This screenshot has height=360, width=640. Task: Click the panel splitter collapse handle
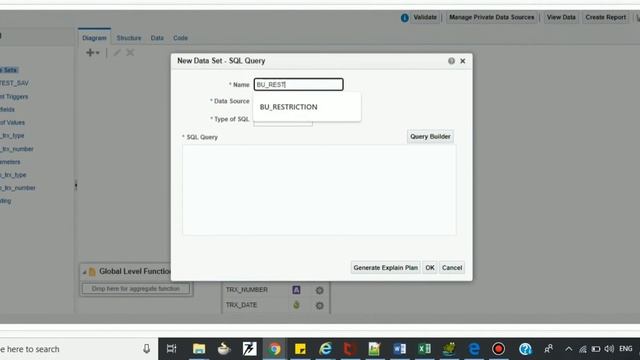76,185
